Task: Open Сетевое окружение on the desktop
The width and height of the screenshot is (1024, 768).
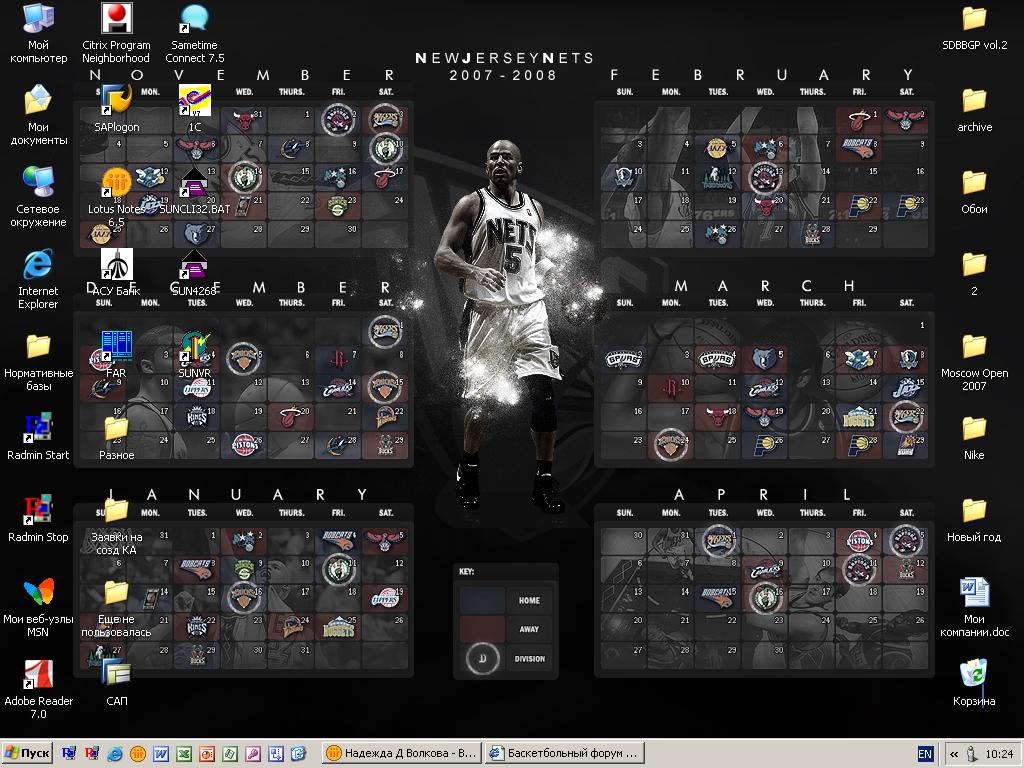Action: [x=38, y=197]
